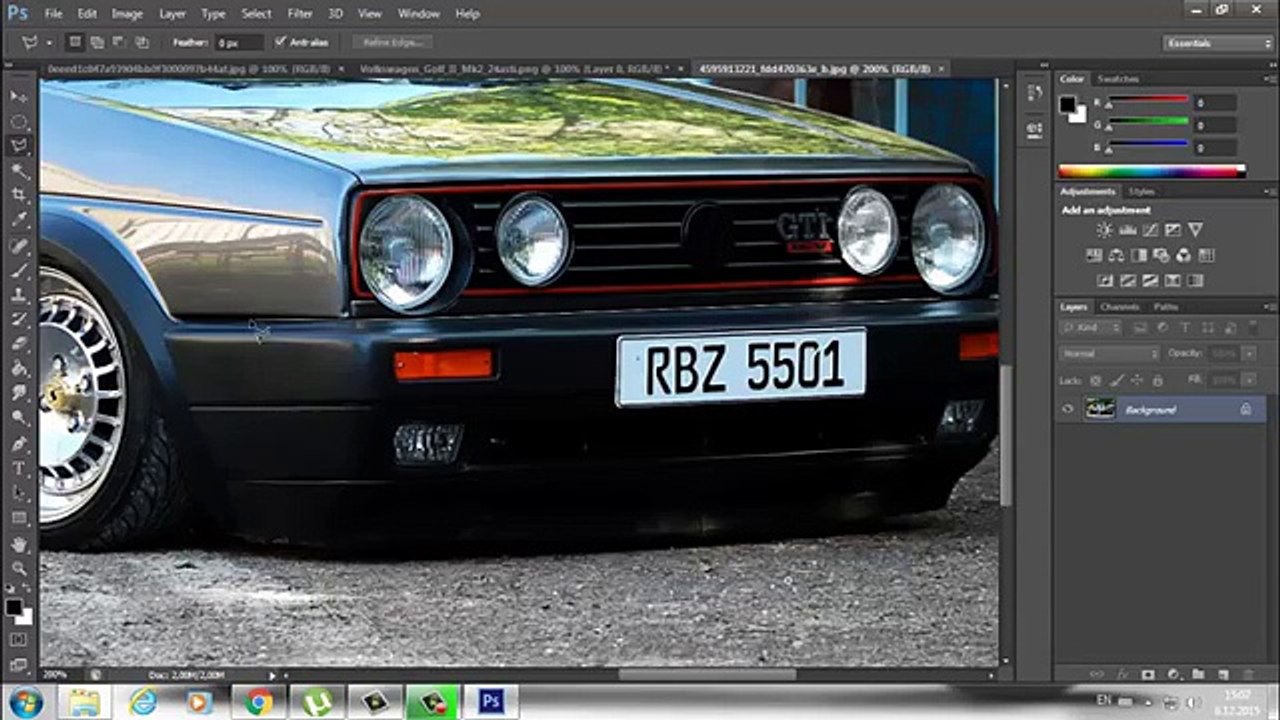Change the screen mode

coord(19,663)
